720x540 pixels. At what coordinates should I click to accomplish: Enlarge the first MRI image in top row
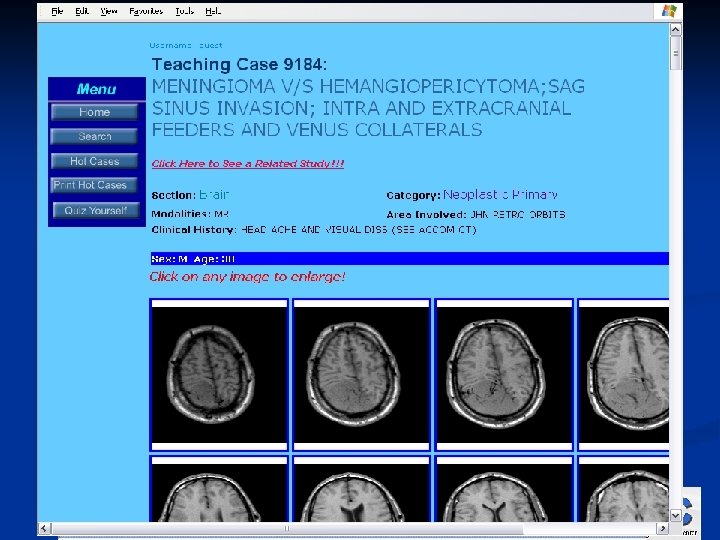tap(219, 375)
